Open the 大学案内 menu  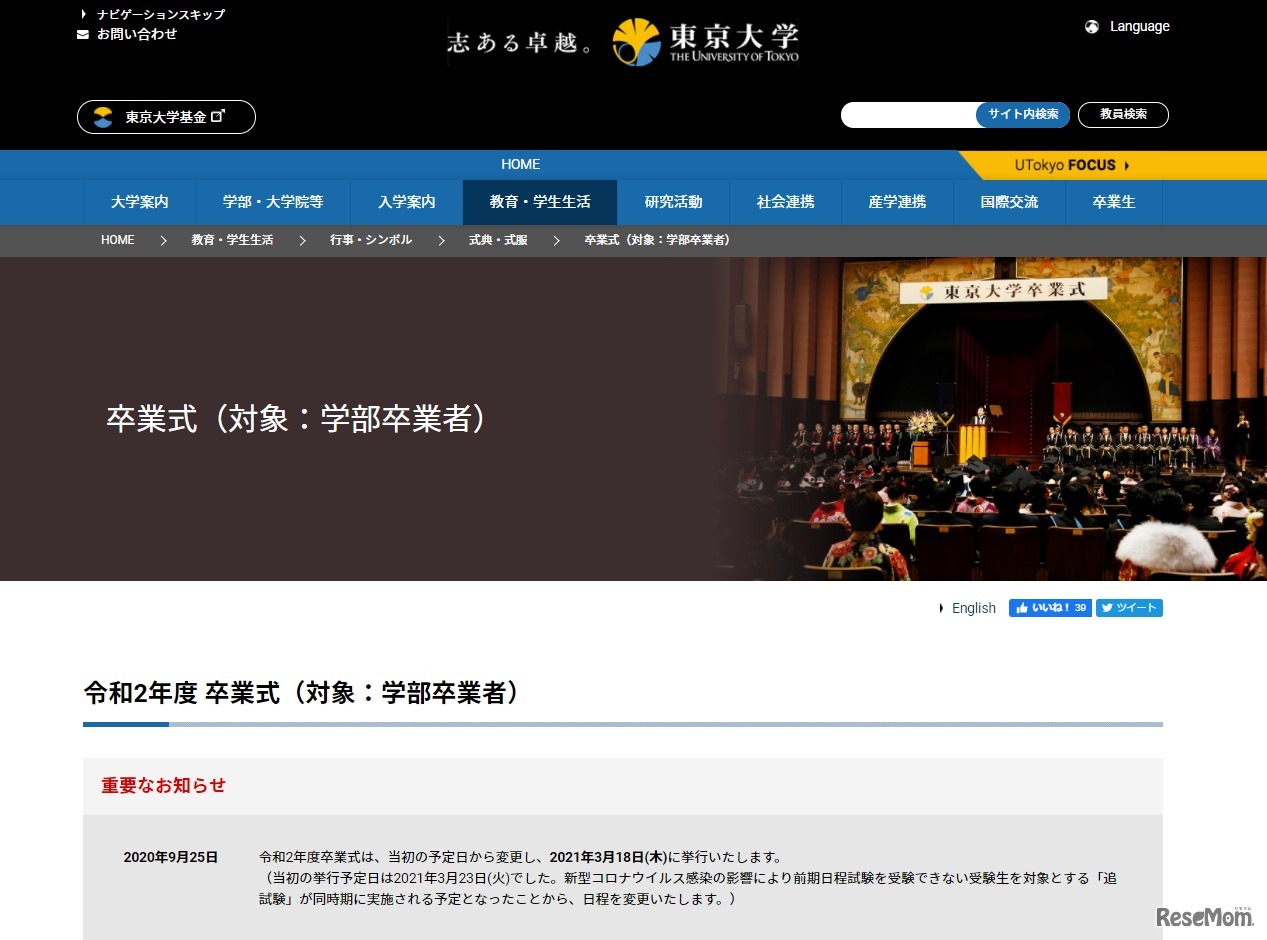(x=140, y=202)
